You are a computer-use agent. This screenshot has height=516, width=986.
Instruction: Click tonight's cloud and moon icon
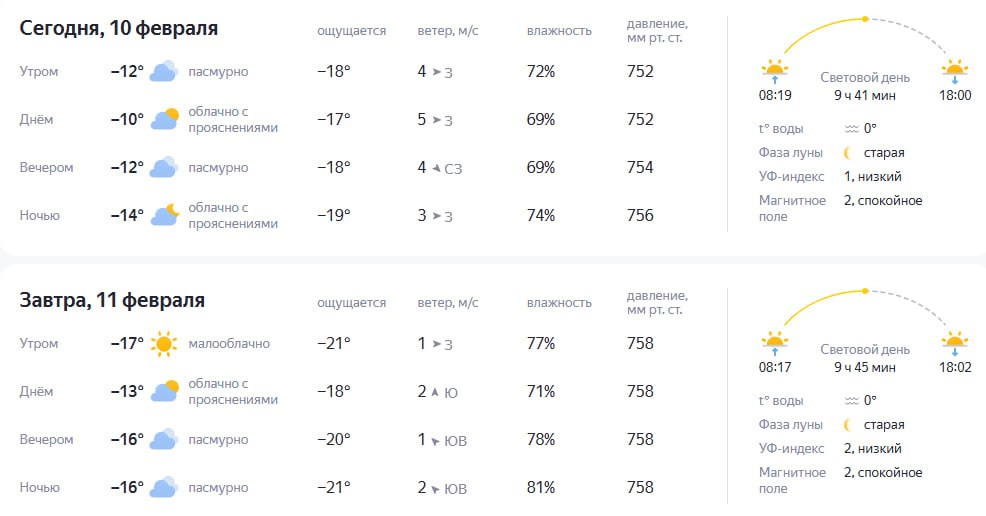(x=164, y=215)
